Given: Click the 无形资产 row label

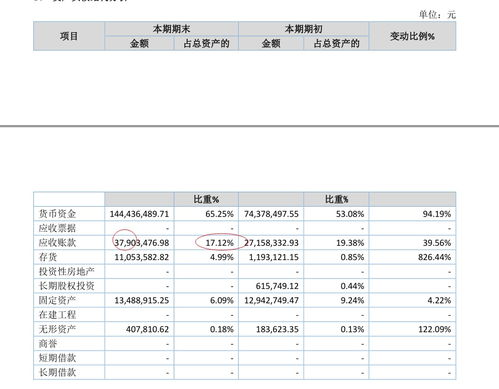Looking at the screenshot, I should click(57, 329).
